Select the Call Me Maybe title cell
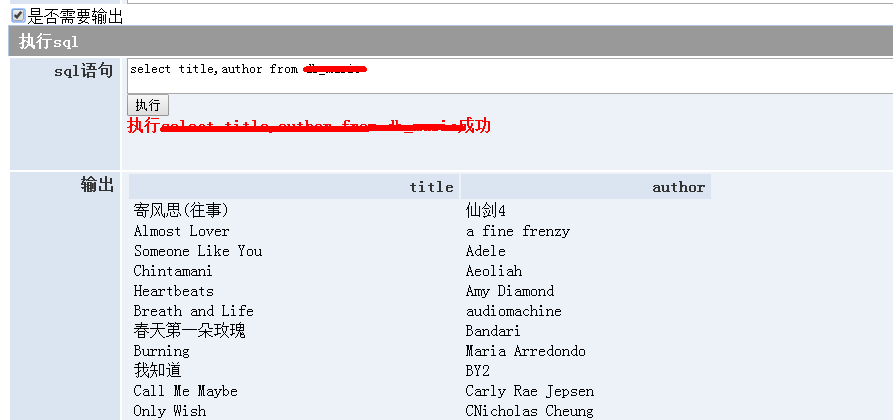The height and width of the screenshot is (420, 893). [186, 391]
